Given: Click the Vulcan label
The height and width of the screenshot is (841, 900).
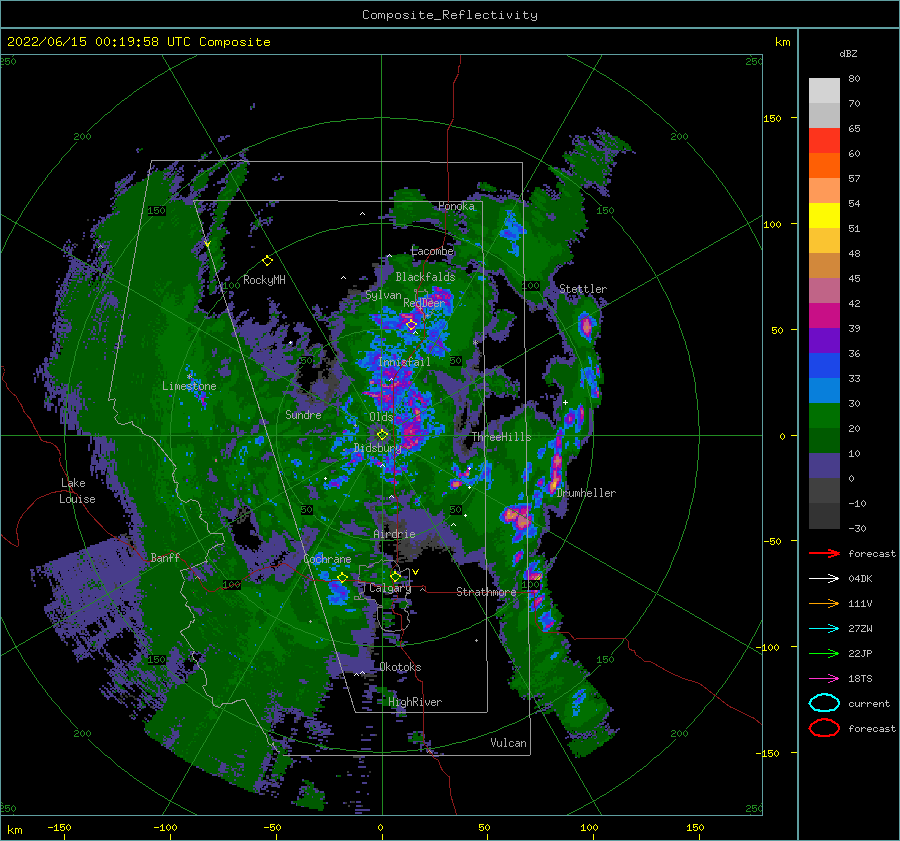Looking at the screenshot, I should click(x=508, y=743).
